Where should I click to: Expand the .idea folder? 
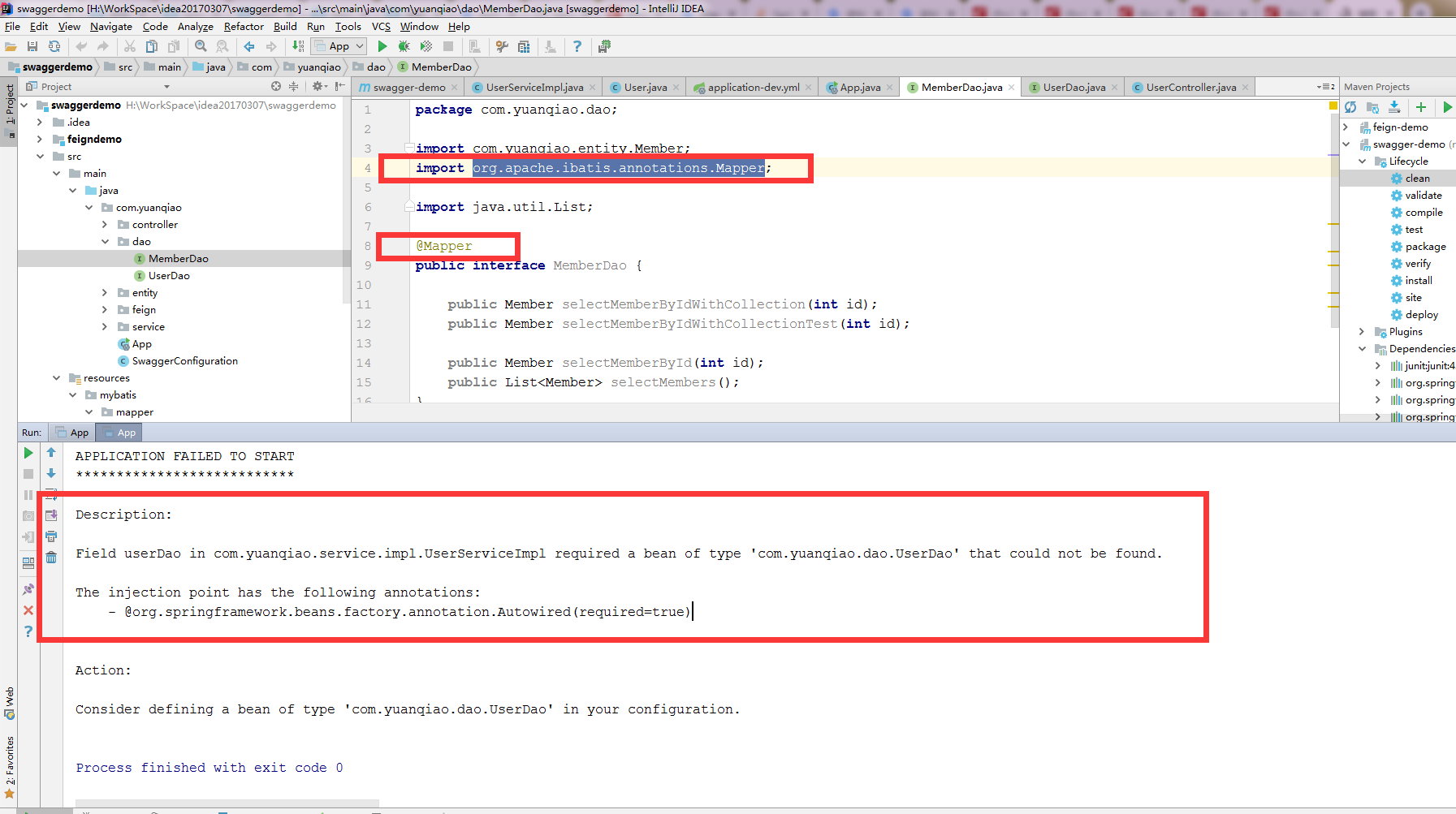point(40,123)
